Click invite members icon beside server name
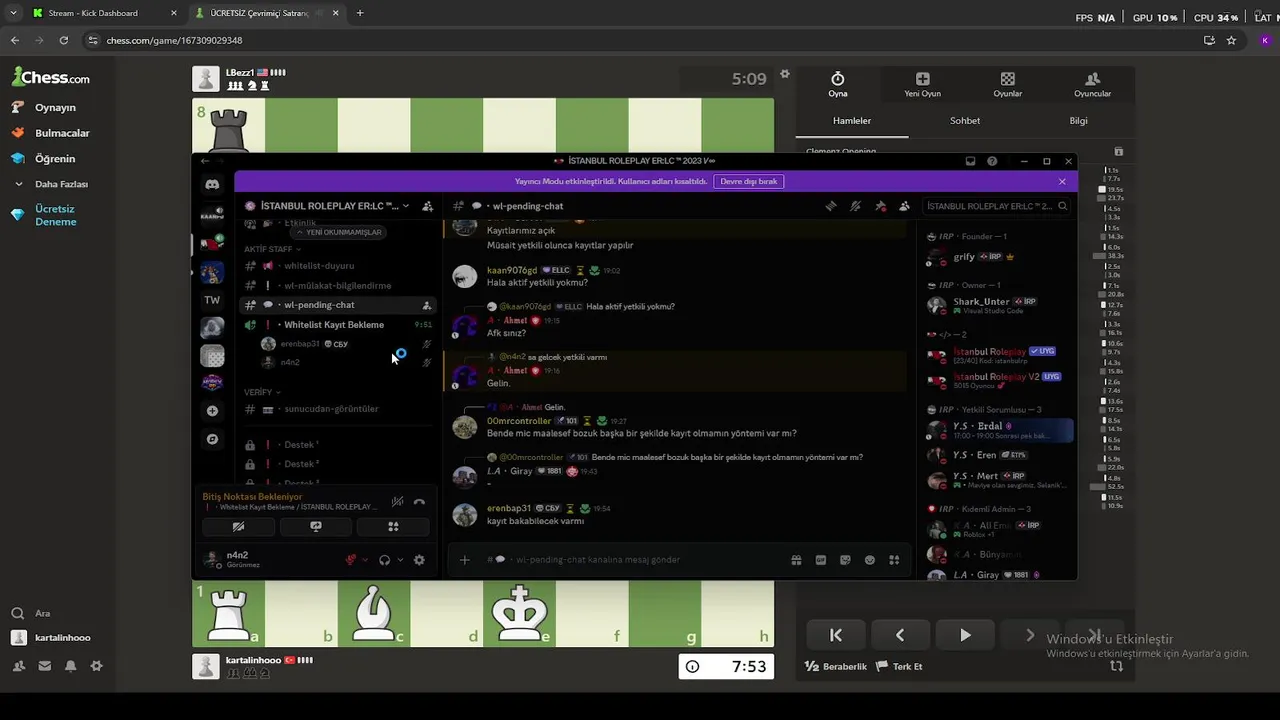 tap(428, 206)
